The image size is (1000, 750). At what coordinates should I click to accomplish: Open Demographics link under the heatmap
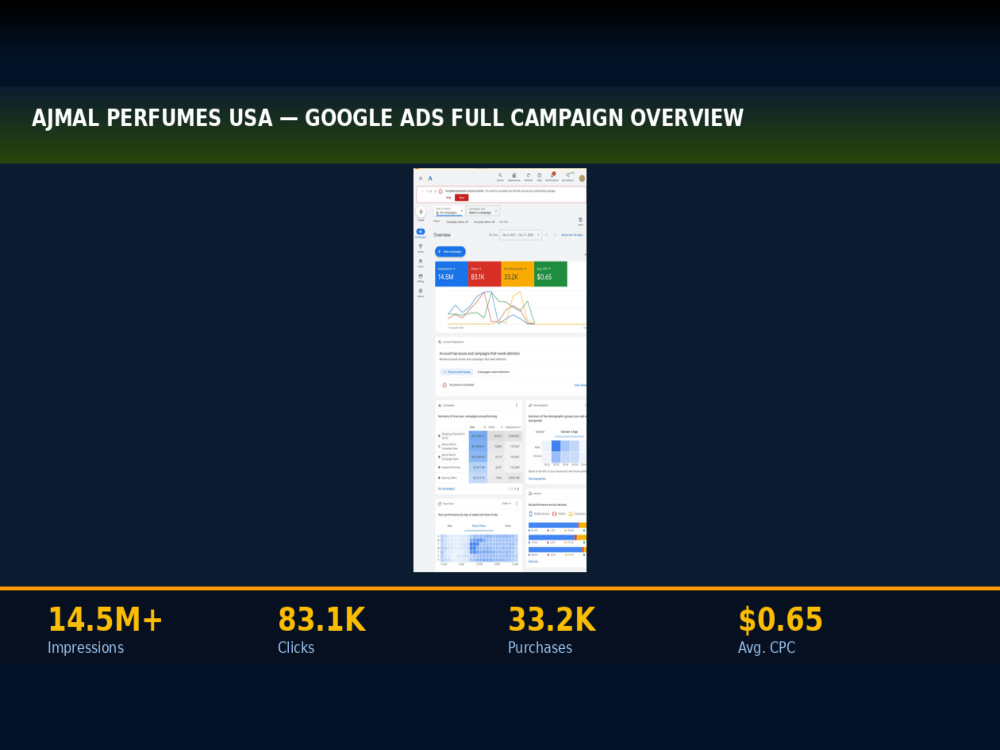(x=537, y=478)
